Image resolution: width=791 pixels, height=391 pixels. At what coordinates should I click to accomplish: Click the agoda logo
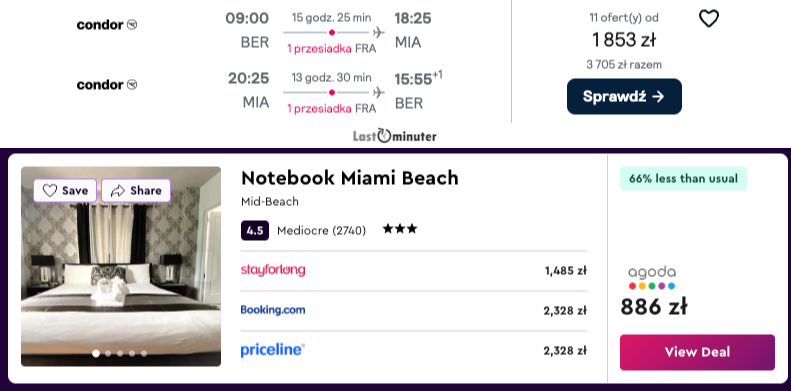click(x=652, y=278)
